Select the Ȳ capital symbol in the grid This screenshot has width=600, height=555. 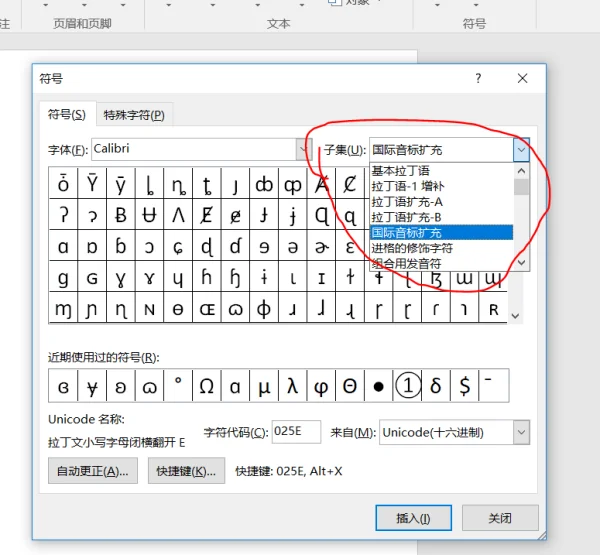pyautogui.click(x=92, y=184)
